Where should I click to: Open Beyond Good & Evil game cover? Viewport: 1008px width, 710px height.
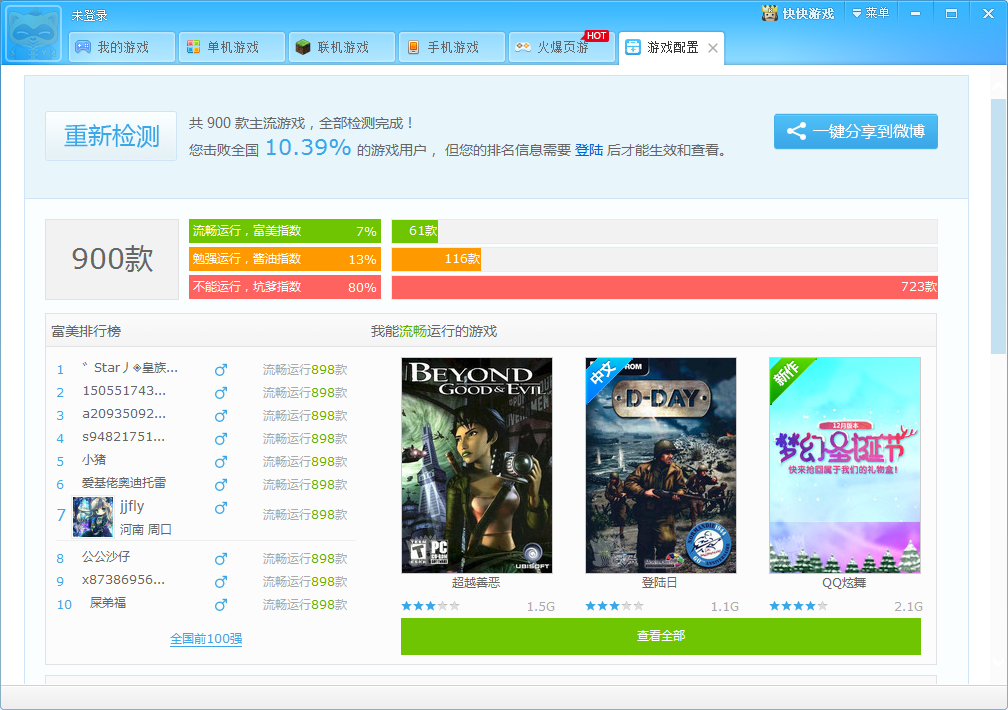coord(476,465)
